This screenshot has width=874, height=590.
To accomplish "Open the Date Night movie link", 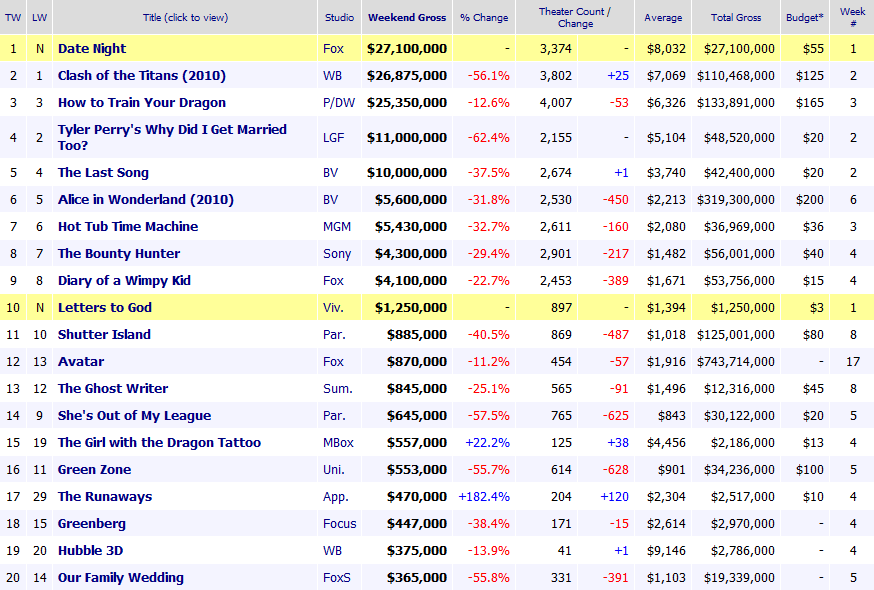I will (x=92, y=49).
